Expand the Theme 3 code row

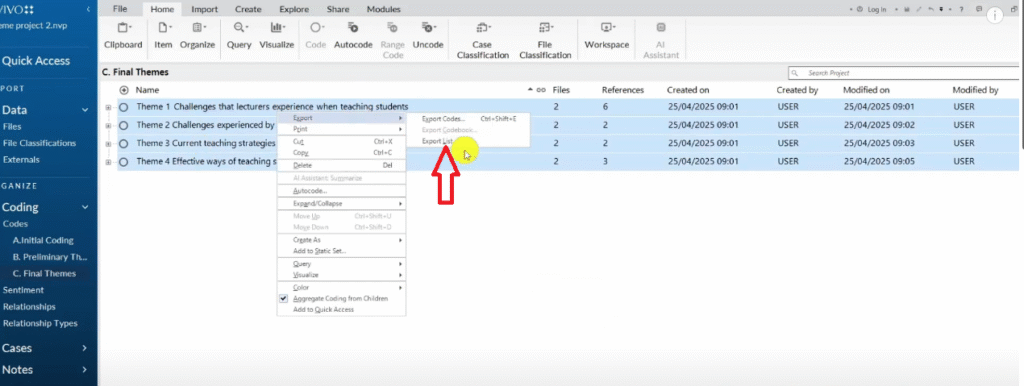coord(108,143)
